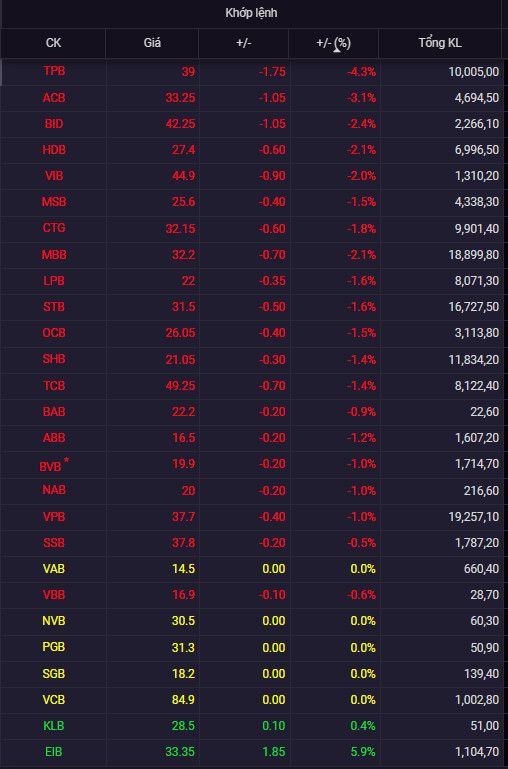The height and width of the screenshot is (769, 508).
Task: Open the VPB stock ticker
Action: [54, 517]
